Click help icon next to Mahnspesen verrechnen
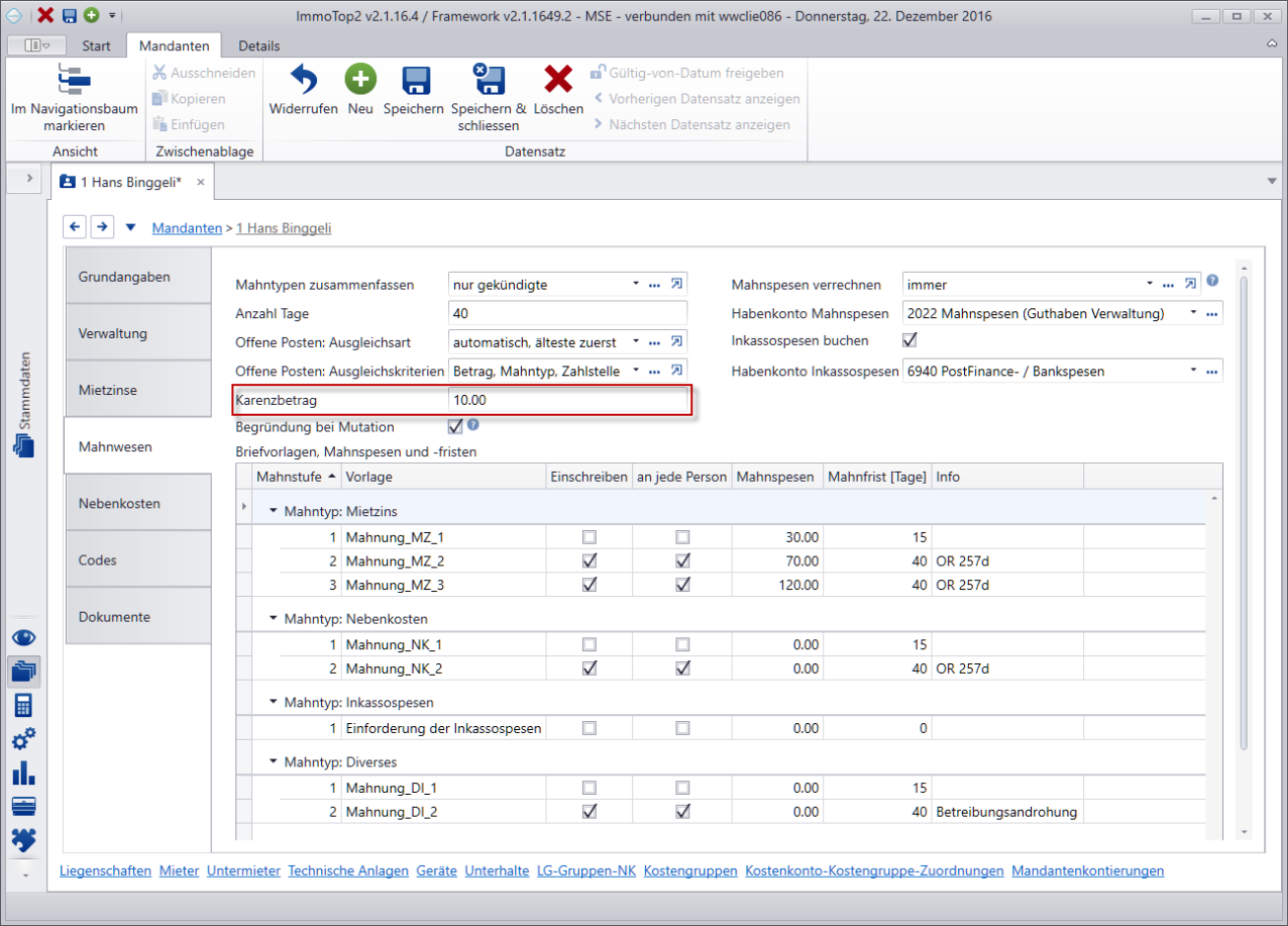 tap(1212, 281)
